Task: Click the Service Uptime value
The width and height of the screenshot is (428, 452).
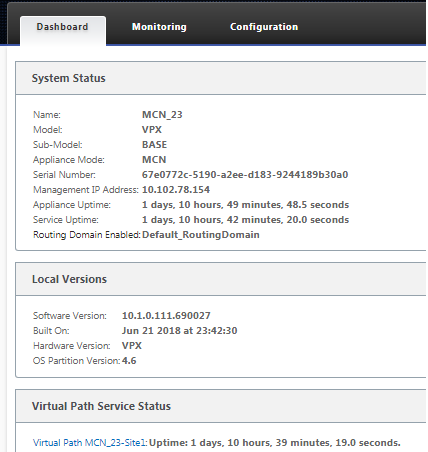Action: coord(245,220)
